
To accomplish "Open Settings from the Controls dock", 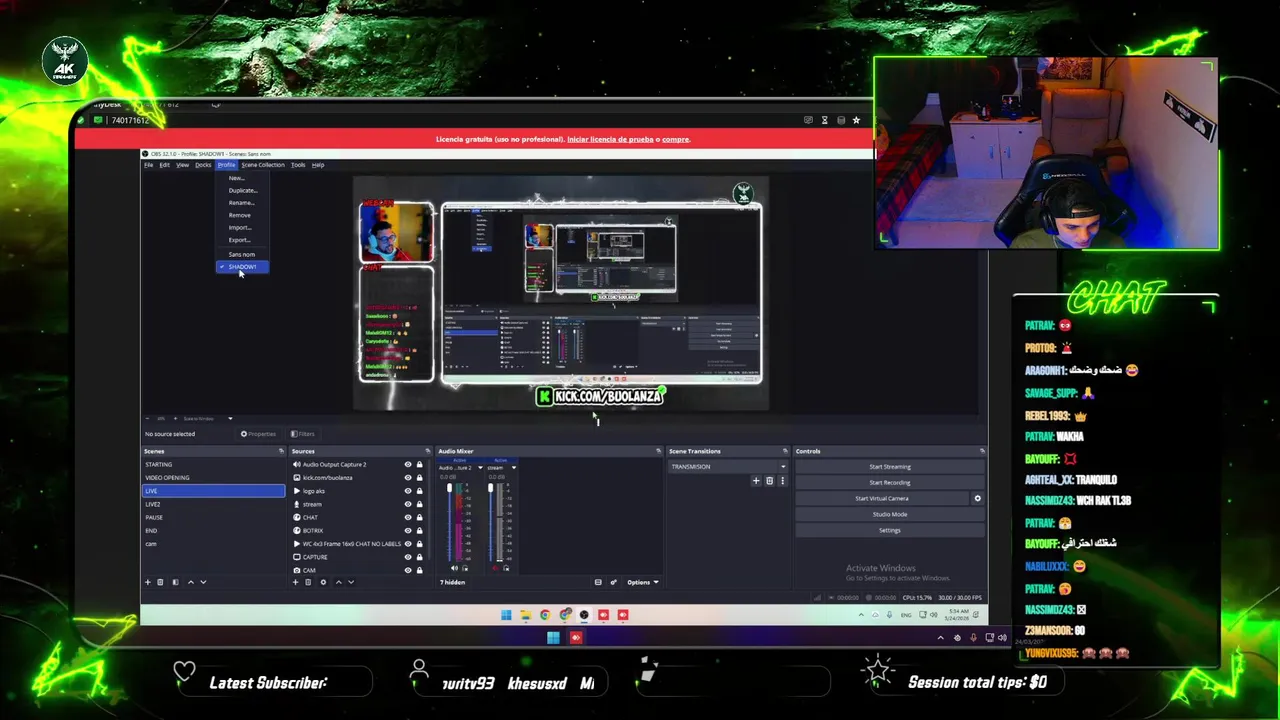I will [x=889, y=531].
